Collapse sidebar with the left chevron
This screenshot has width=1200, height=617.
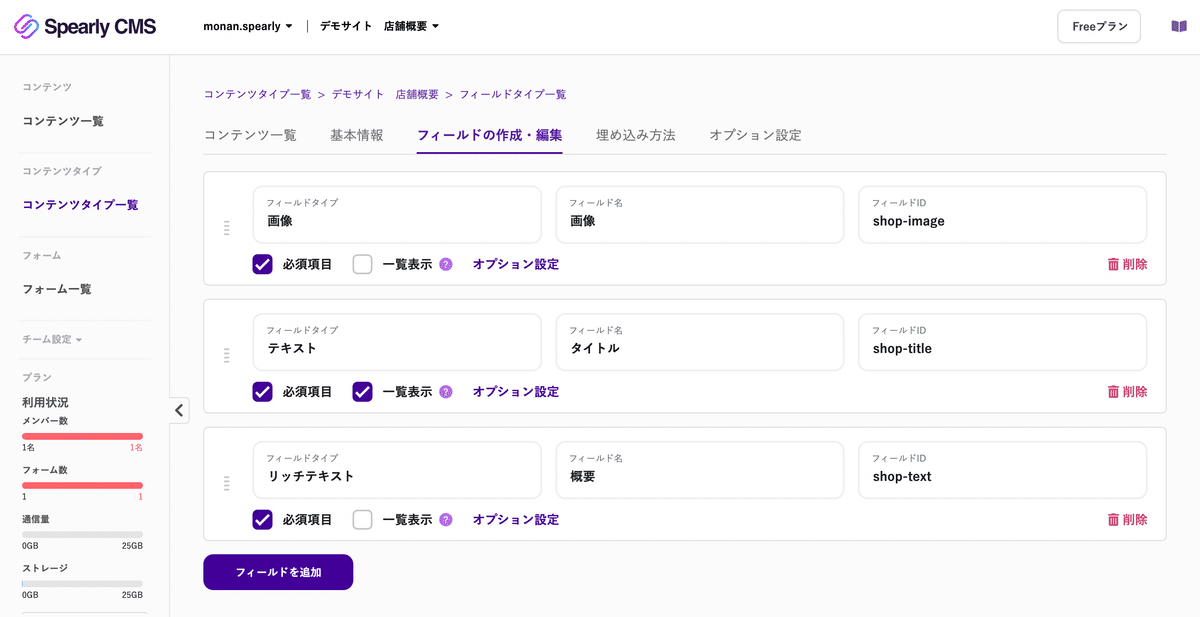pyautogui.click(x=179, y=410)
